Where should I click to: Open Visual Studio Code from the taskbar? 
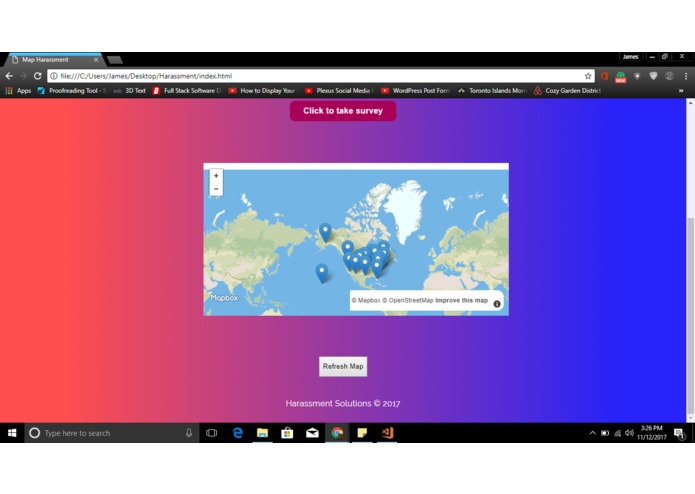click(387, 433)
